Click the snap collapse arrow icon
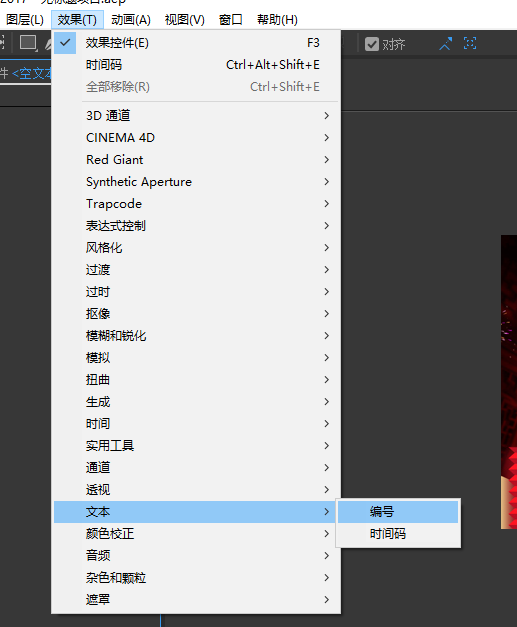Image resolution: width=517 pixels, height=627 pixels. pyautogui.click(x=446, y=44)
